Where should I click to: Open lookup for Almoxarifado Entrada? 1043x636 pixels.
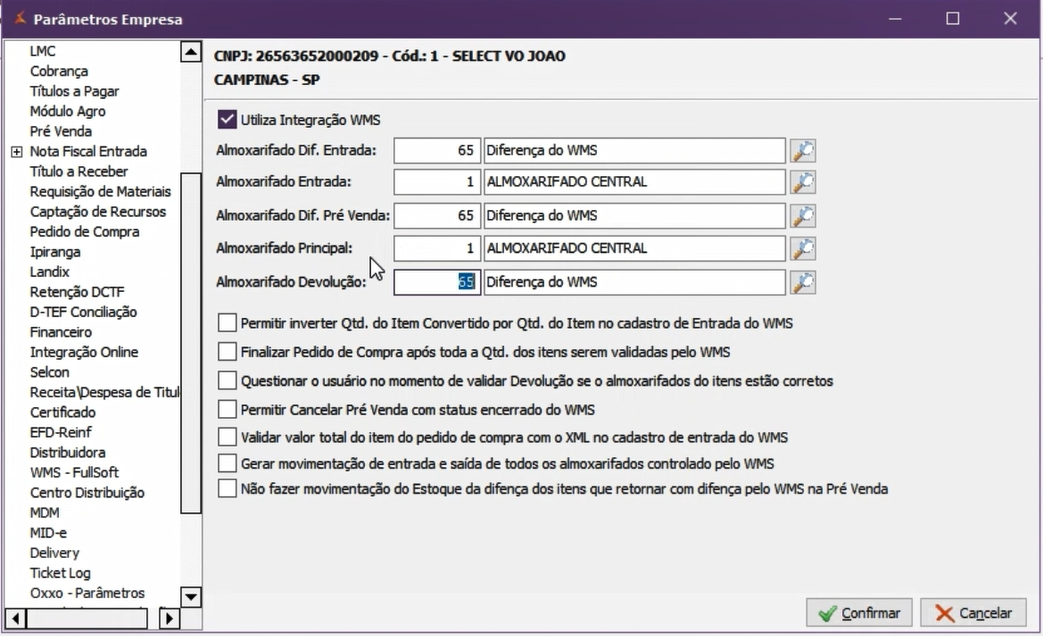click(803, 182)
